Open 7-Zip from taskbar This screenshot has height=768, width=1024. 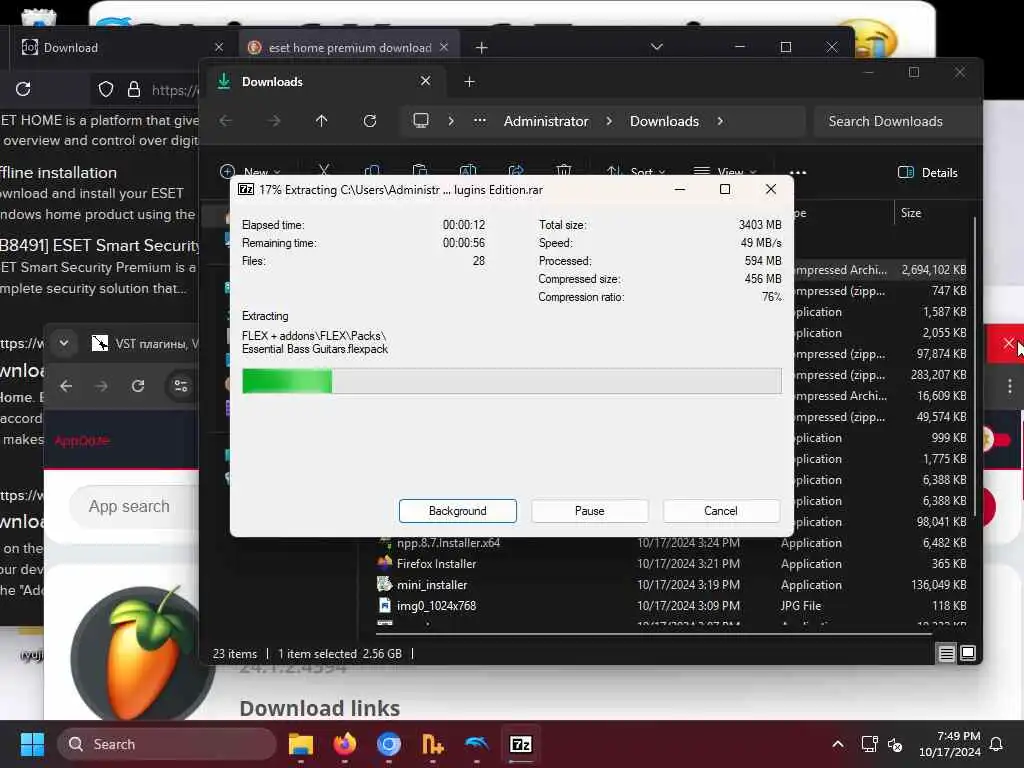(520, 744)
